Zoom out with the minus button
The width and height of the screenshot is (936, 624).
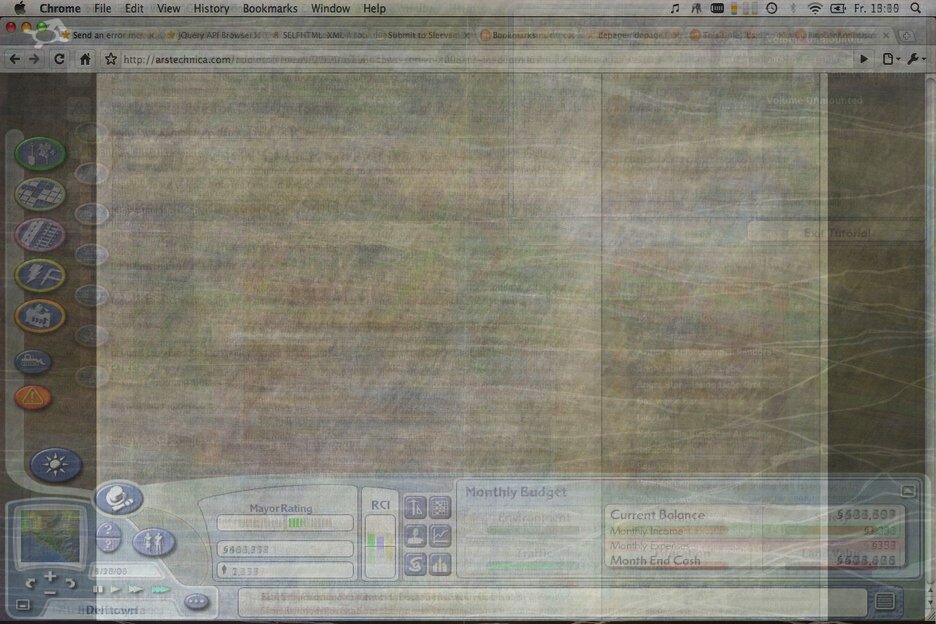click(50, 592)
